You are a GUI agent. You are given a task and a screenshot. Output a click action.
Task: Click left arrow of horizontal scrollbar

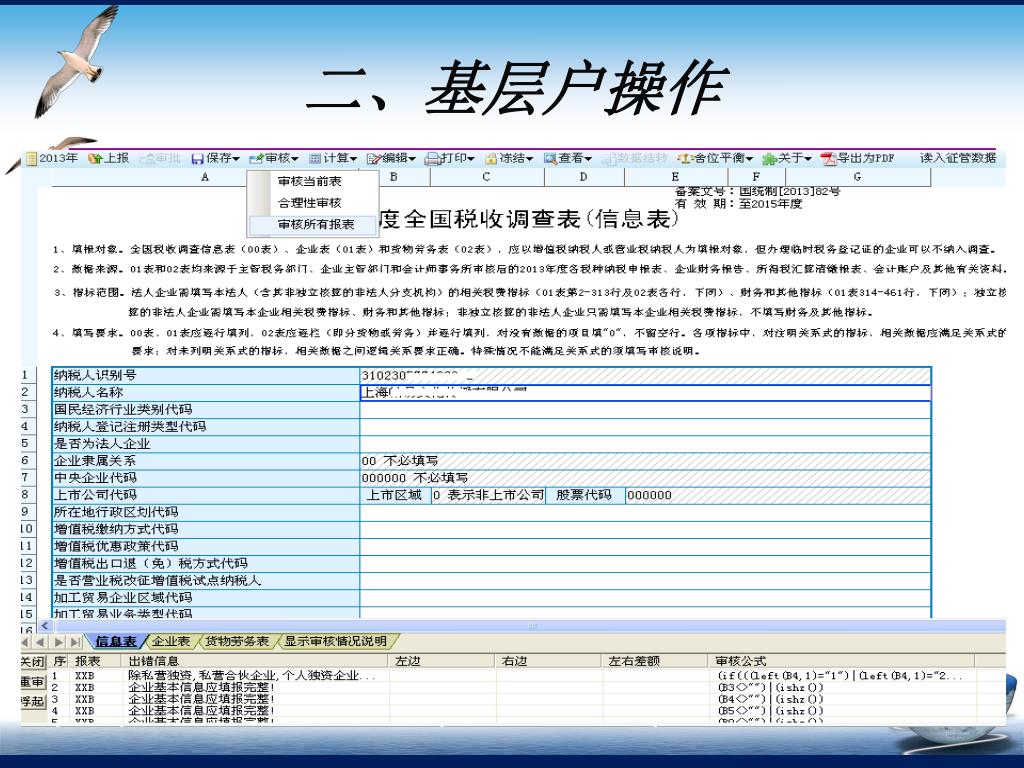[x=44, y=626]
